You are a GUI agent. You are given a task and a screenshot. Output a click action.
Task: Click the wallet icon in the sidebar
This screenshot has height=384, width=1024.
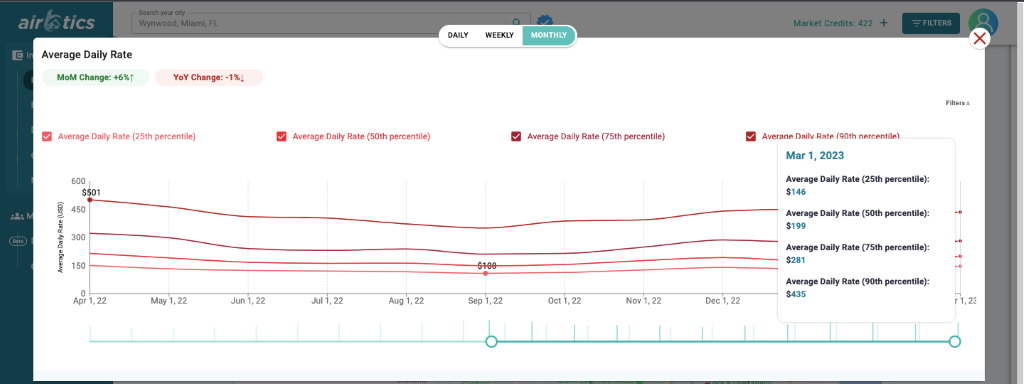[x=18, y=56]
